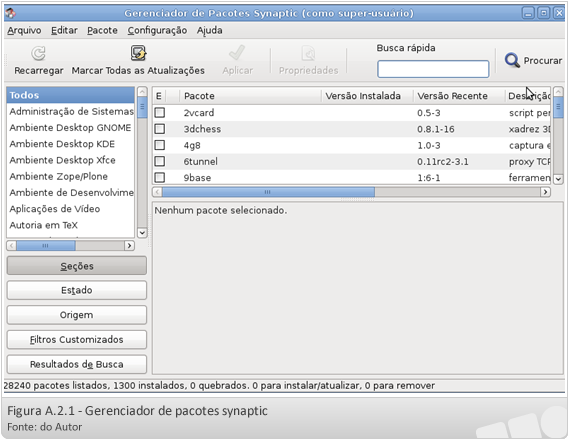Toggle the checkbox for package 2vcard
Viewport: 569px width, 440px height.
pyautogui.click(x=160, y=113)
